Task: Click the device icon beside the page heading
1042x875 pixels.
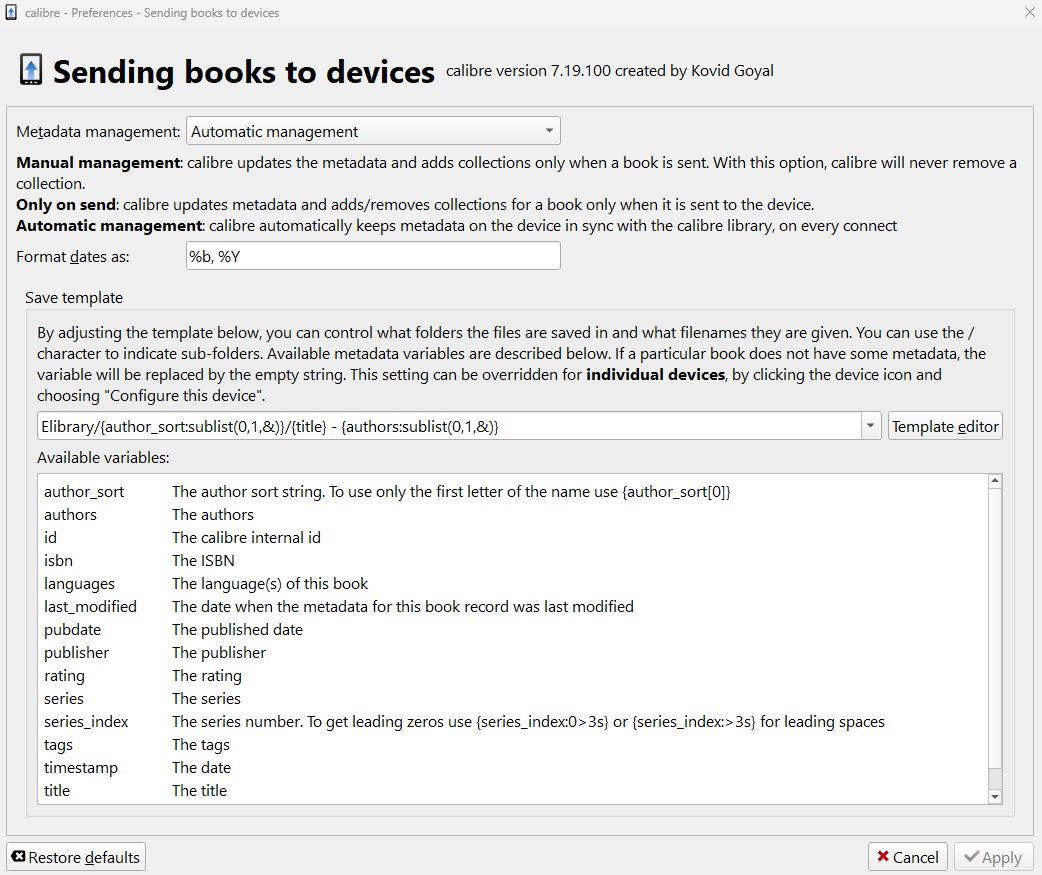Action: (31, 70)
